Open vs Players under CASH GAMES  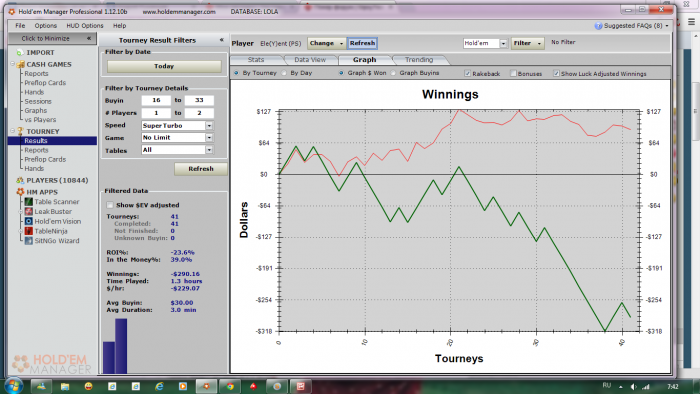pyautogui.click(x=40, y=120)
